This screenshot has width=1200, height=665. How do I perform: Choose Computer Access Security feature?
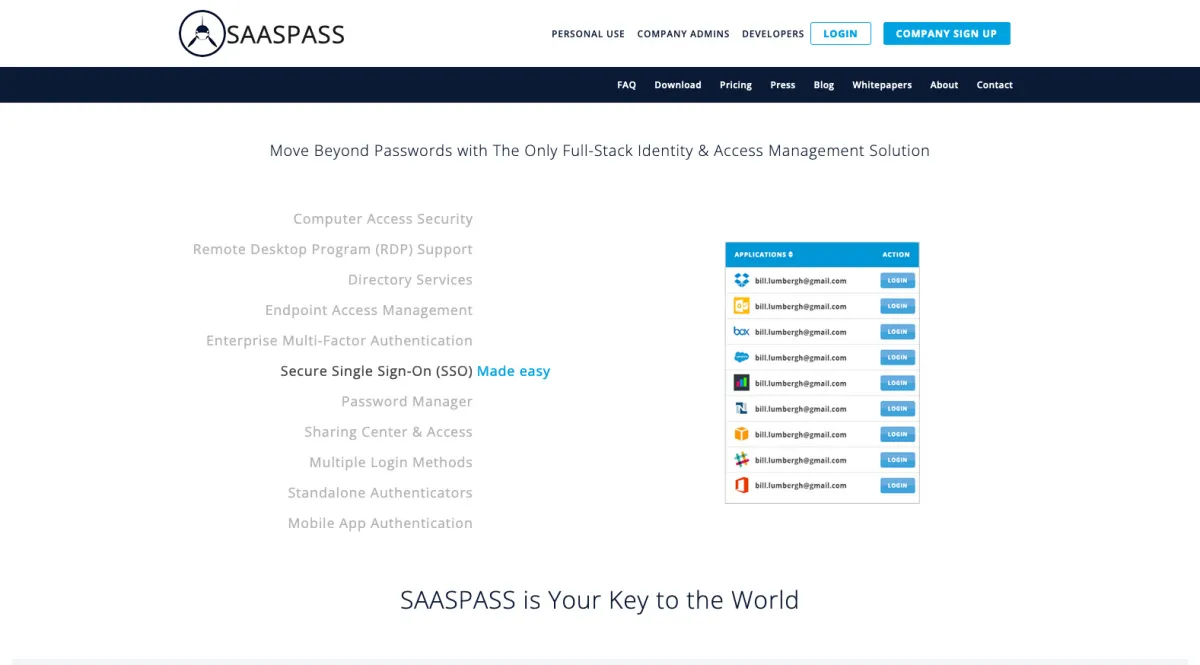[x=382, y=219]
